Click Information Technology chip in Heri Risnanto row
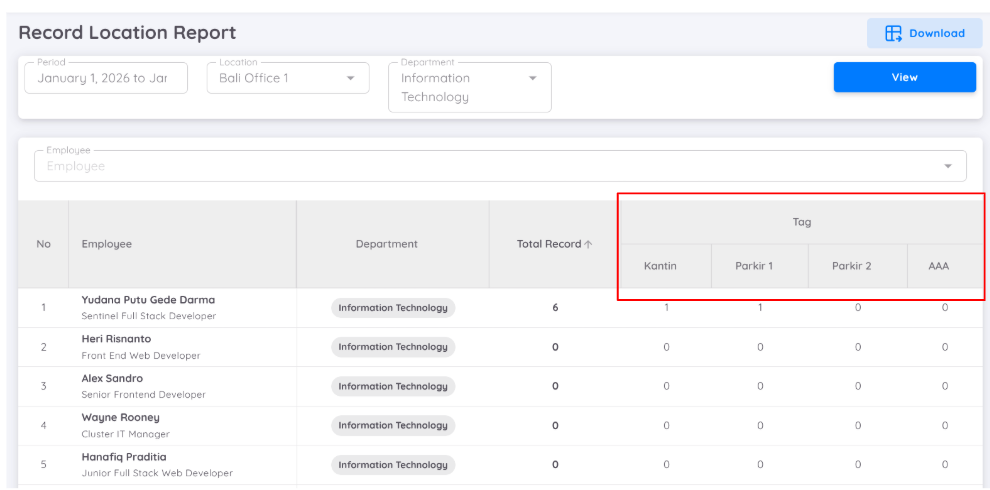The image size is (990, 490). click(393, 347)
